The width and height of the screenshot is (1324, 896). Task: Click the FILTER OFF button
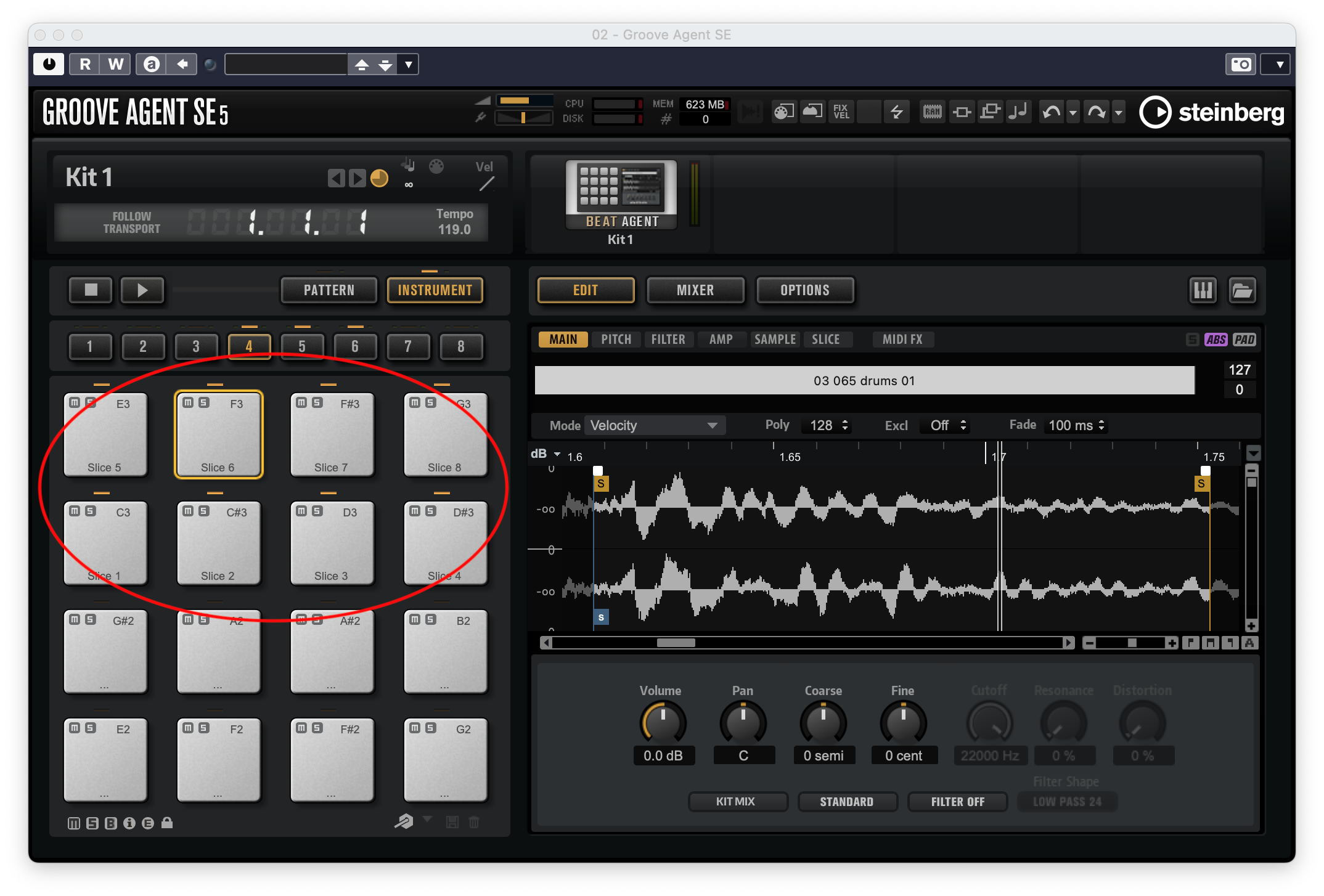(x=957, y=802)
